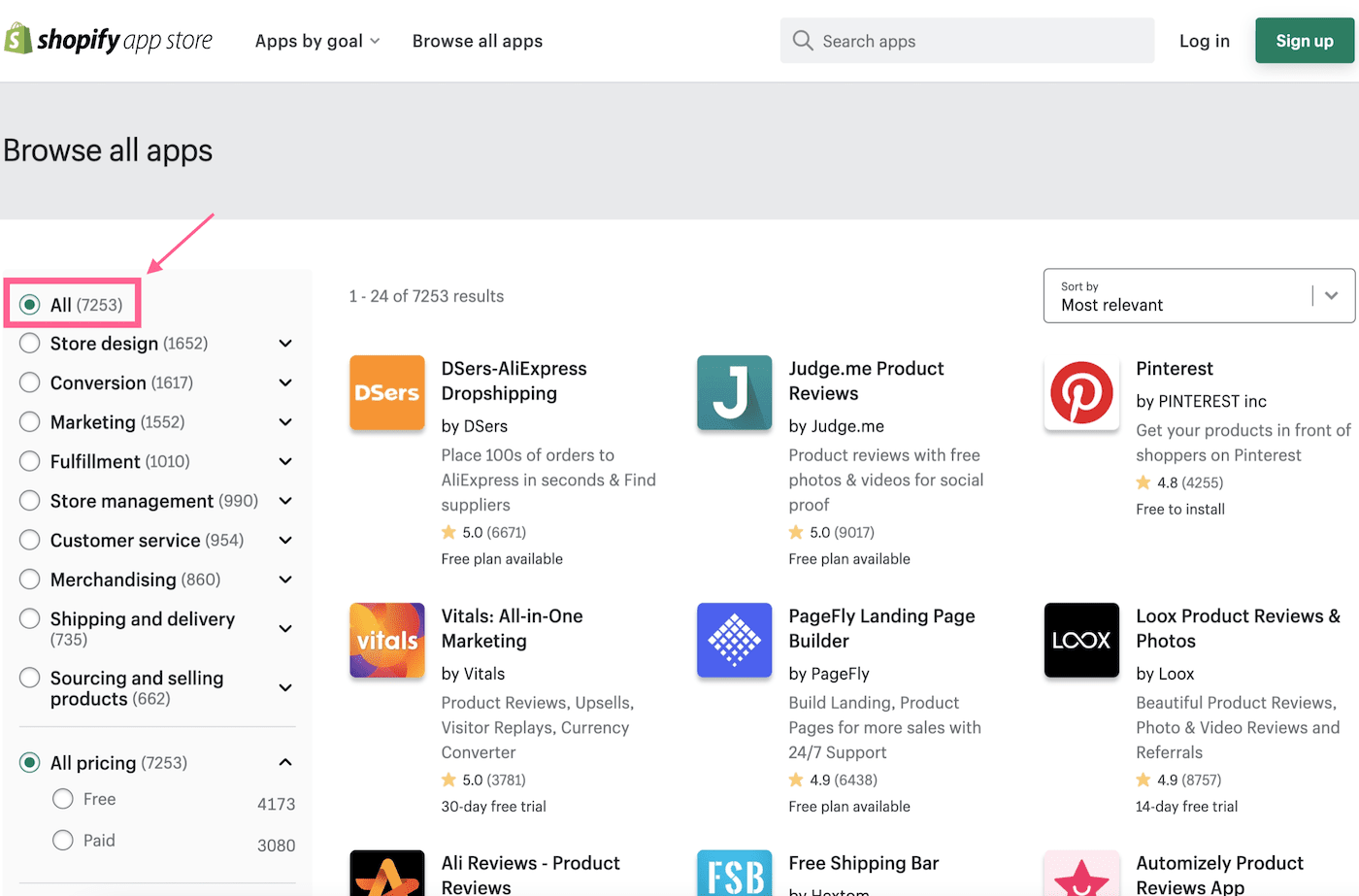Select the Shipping and delivery radio button
Image resolution: width=1359 pixels, height=896 pixels.
point(30,618)
